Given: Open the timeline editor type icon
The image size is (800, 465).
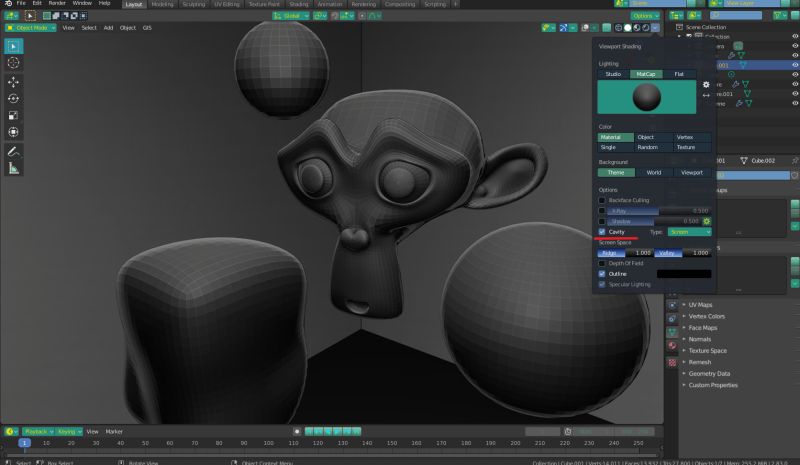Looking at the screenshot, I should coord(11,432).
